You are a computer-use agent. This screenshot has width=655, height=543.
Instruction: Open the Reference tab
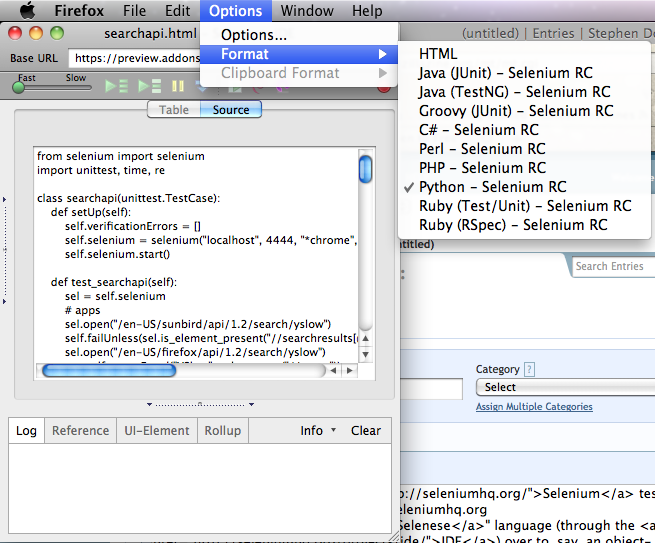click(x=80, y=430)
